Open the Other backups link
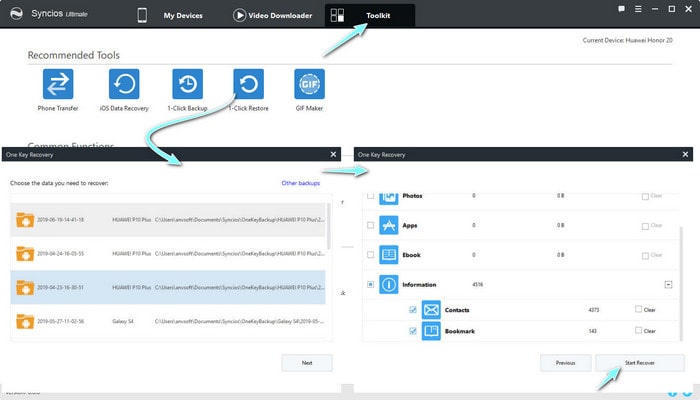 [x=300, y=183]
